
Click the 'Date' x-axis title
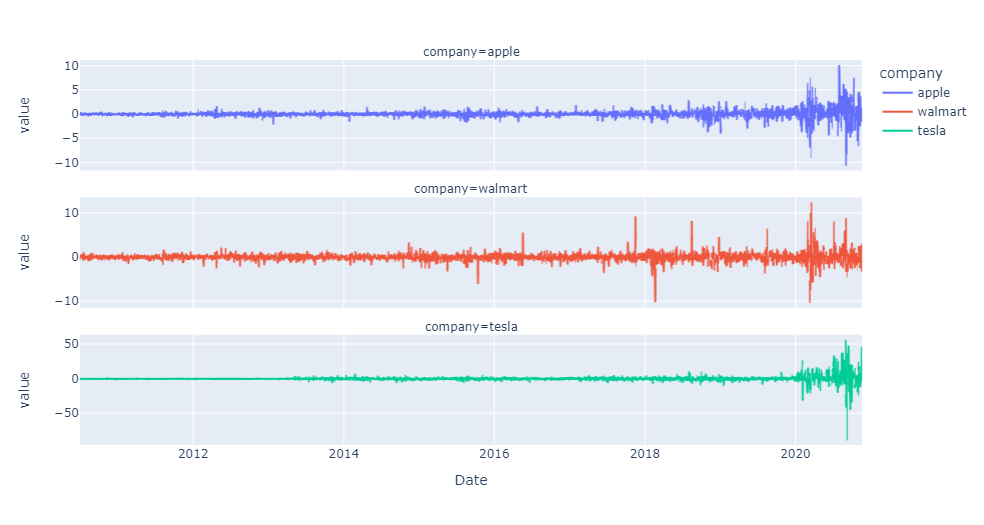coord(471,480)
